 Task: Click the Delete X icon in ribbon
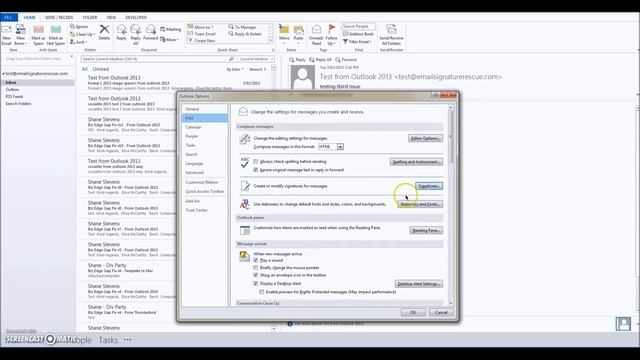click(104, 32)
